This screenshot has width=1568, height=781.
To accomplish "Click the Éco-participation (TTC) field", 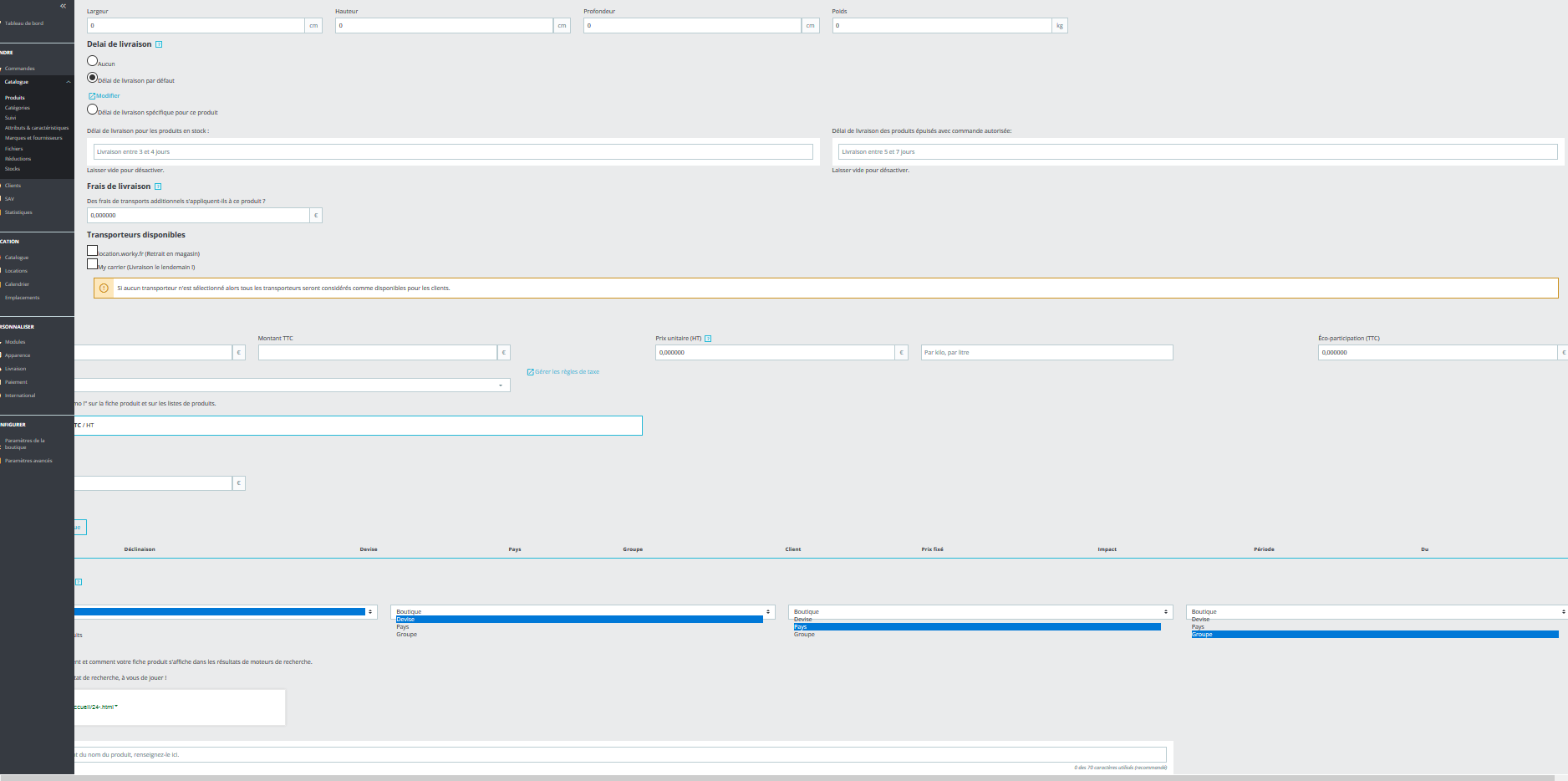I will [1437, 353].
